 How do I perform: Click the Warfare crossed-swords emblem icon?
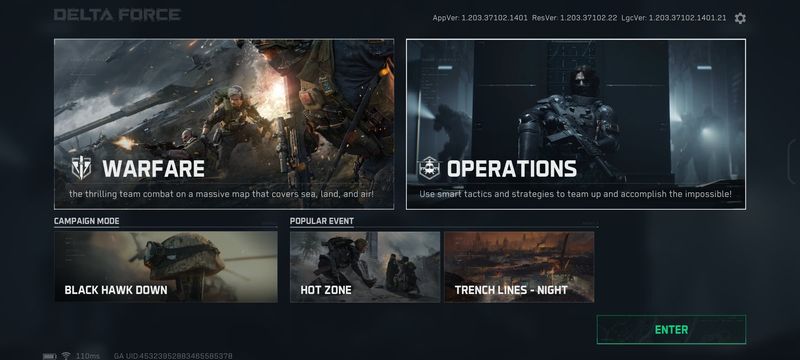(x=81, y=168)
